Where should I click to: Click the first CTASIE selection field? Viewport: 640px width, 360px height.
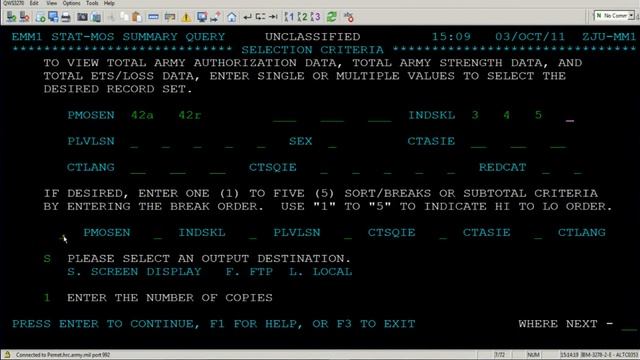click(x=478, y=142)
